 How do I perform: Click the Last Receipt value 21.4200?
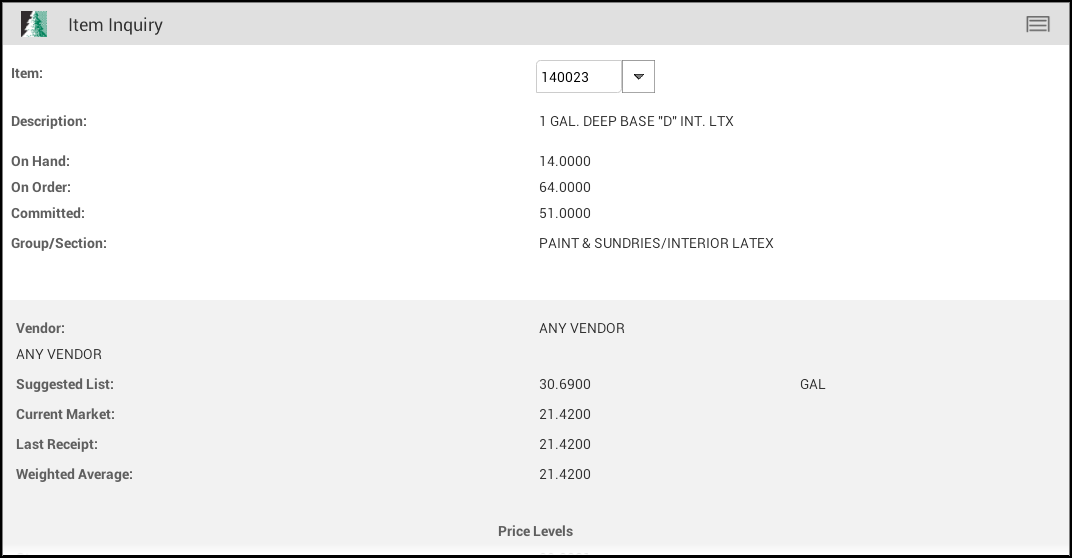(565, 444)
